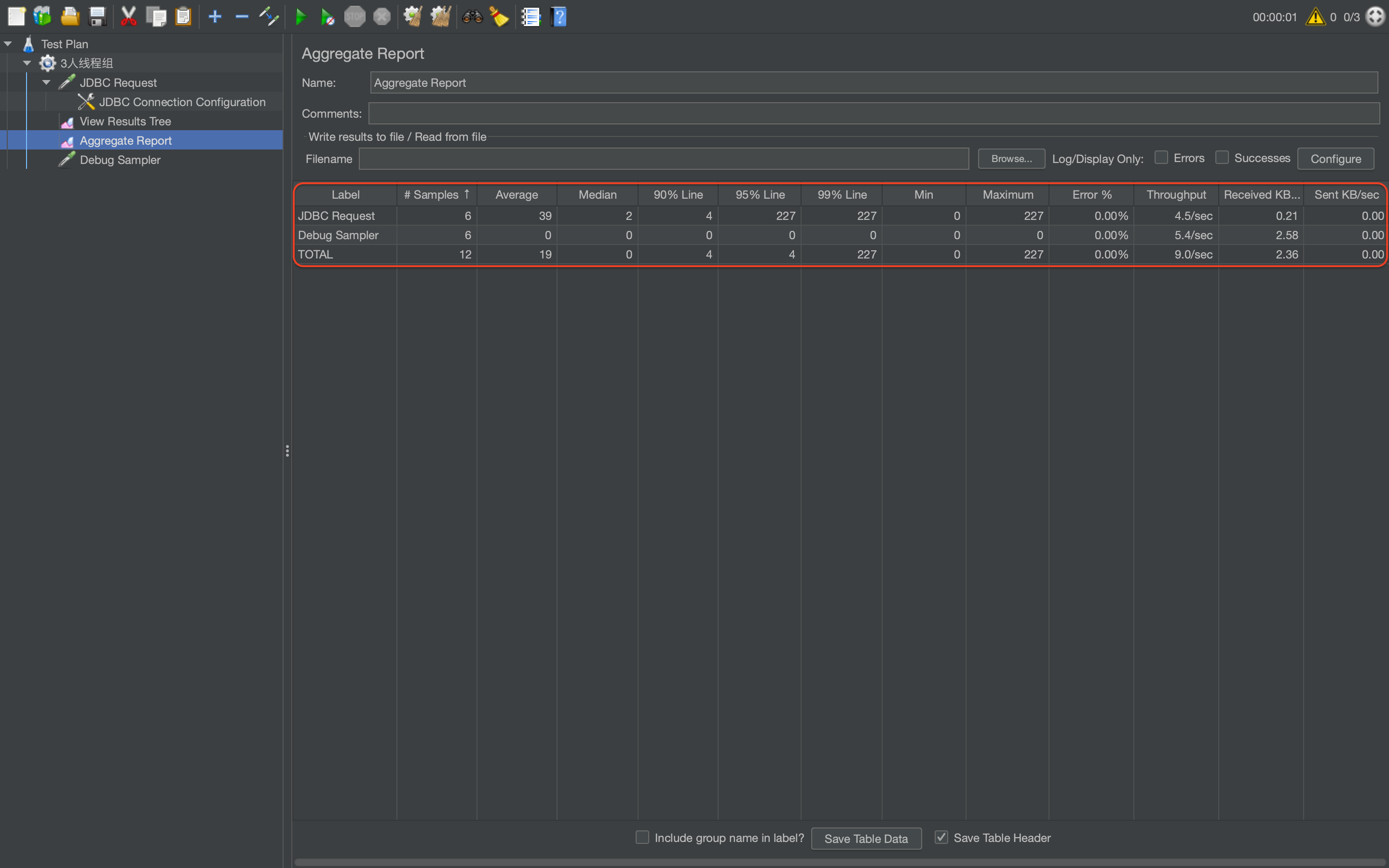Collapse the Test Plan tree node
The height and width of the screenshot is (868, 1389).
(8, 43)
